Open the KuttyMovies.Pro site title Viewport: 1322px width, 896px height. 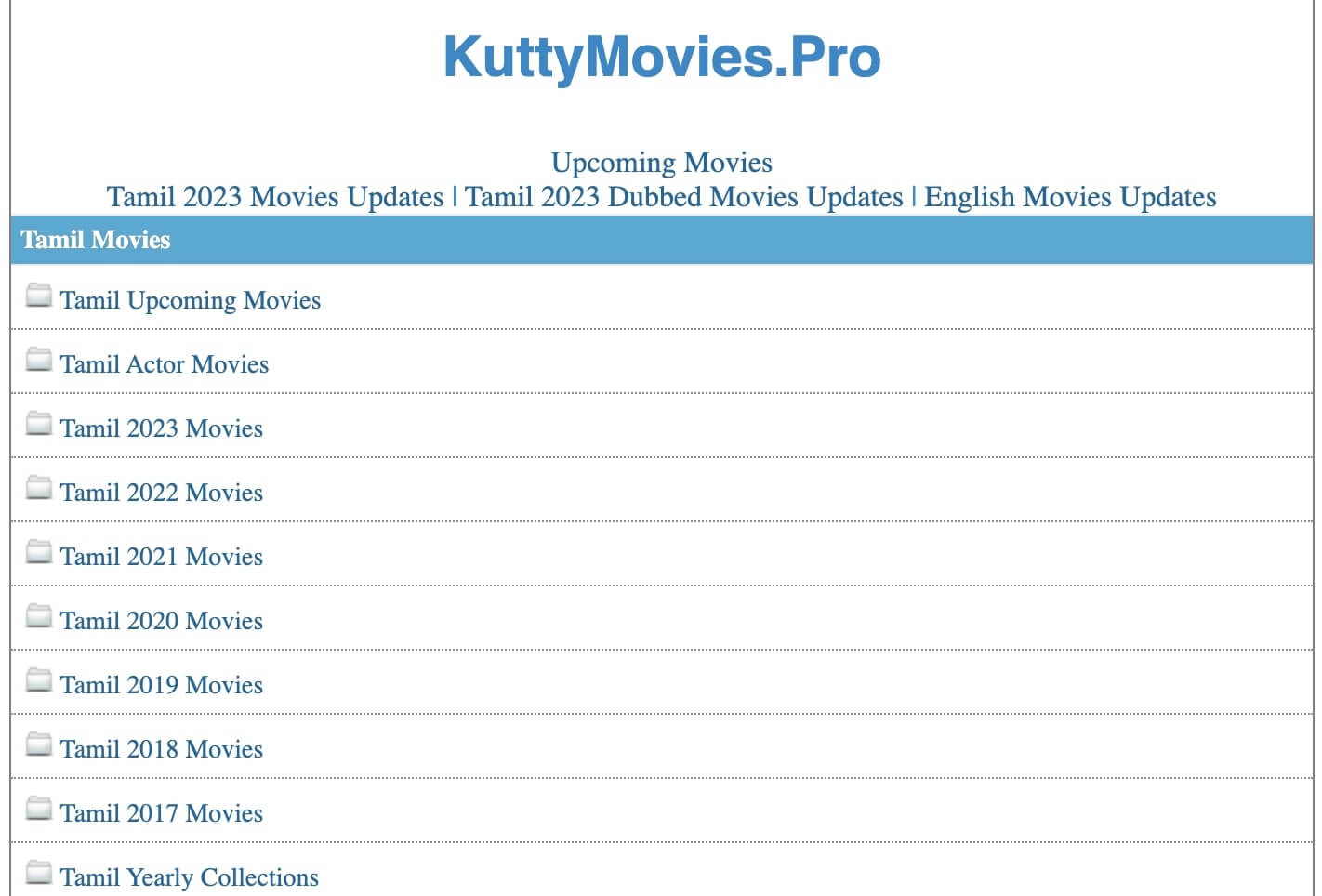pos(661,57)
